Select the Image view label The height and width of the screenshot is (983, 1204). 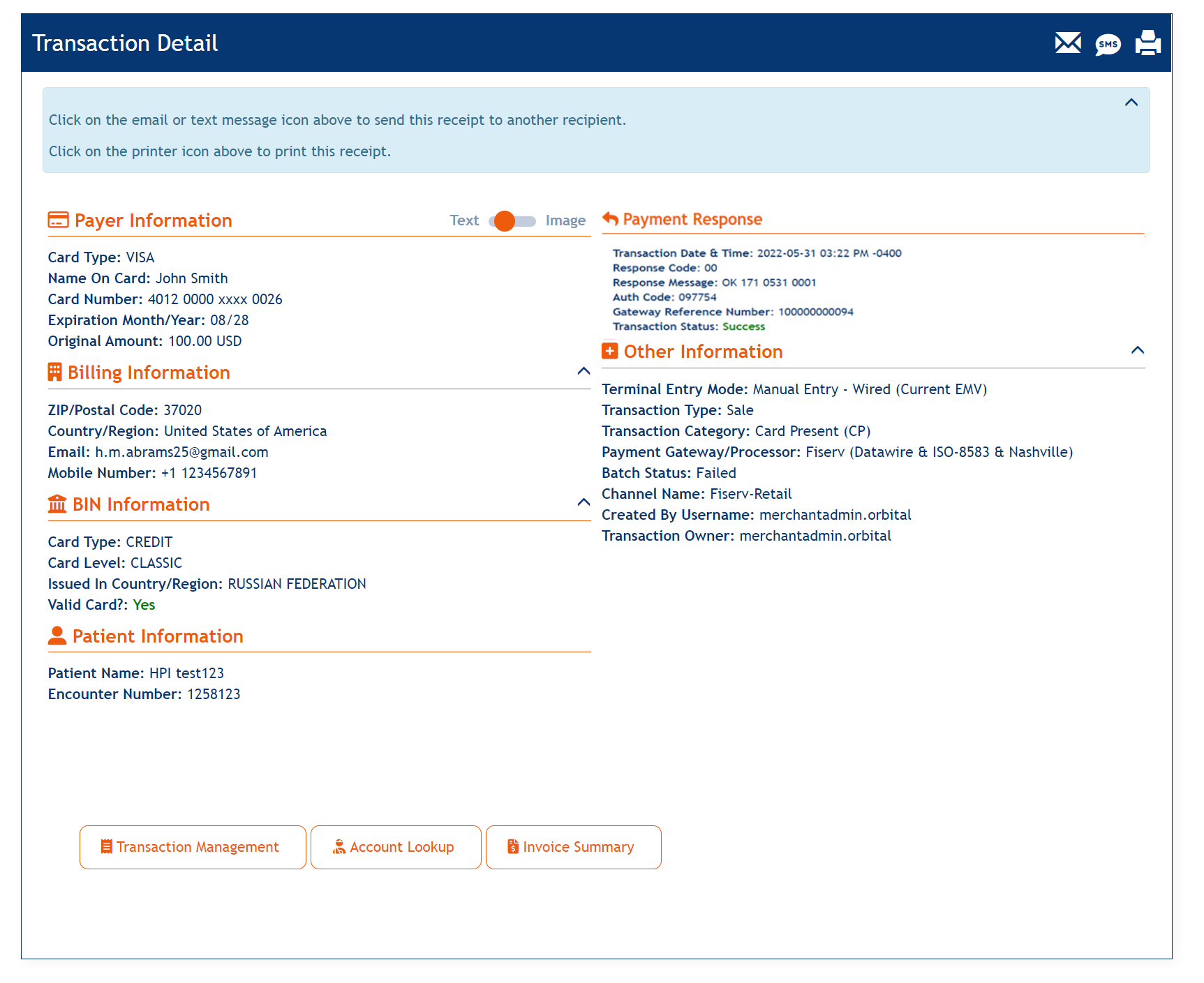[565, 220]
